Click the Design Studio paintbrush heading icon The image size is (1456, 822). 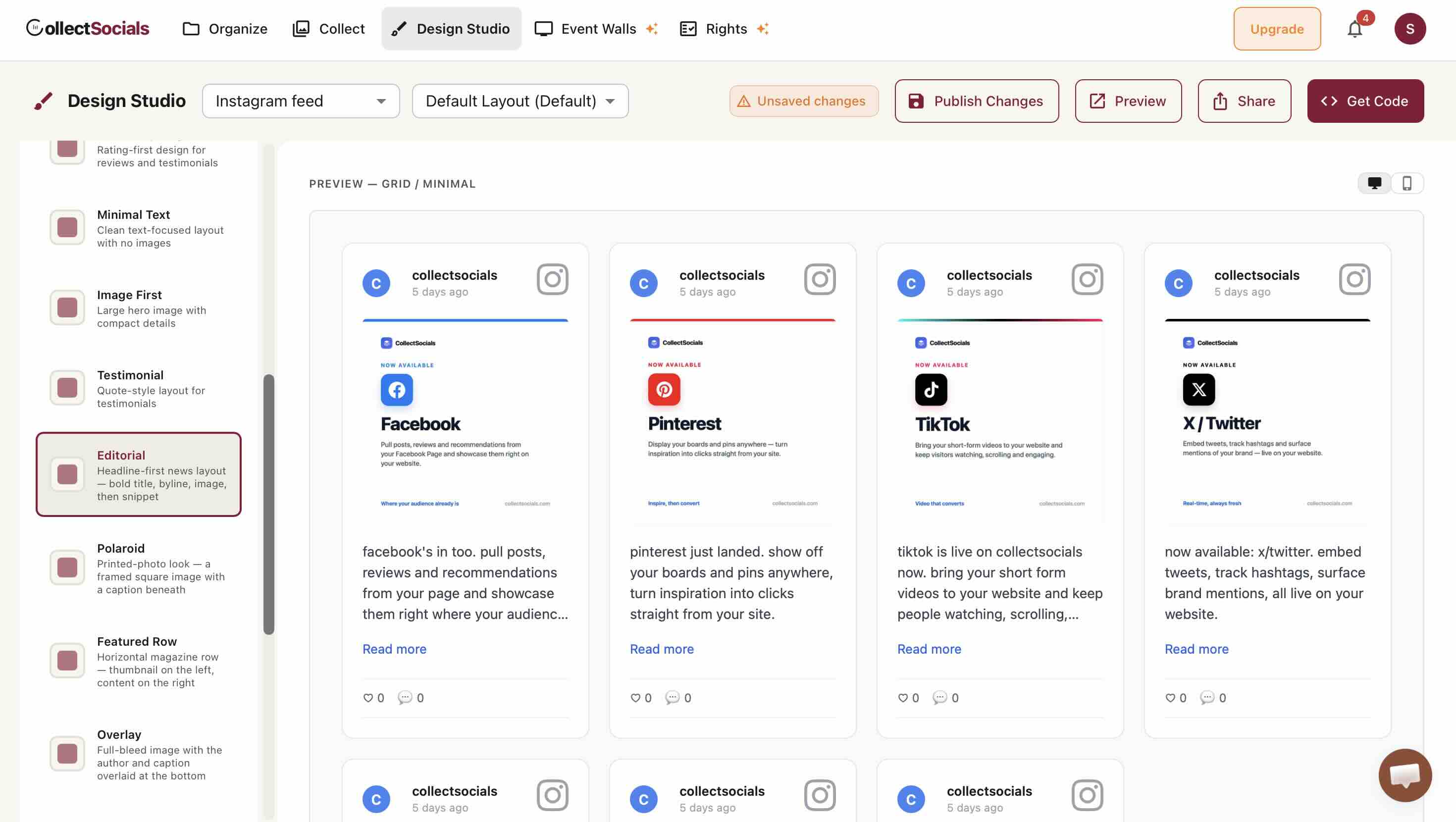click(x=44, y=101)
